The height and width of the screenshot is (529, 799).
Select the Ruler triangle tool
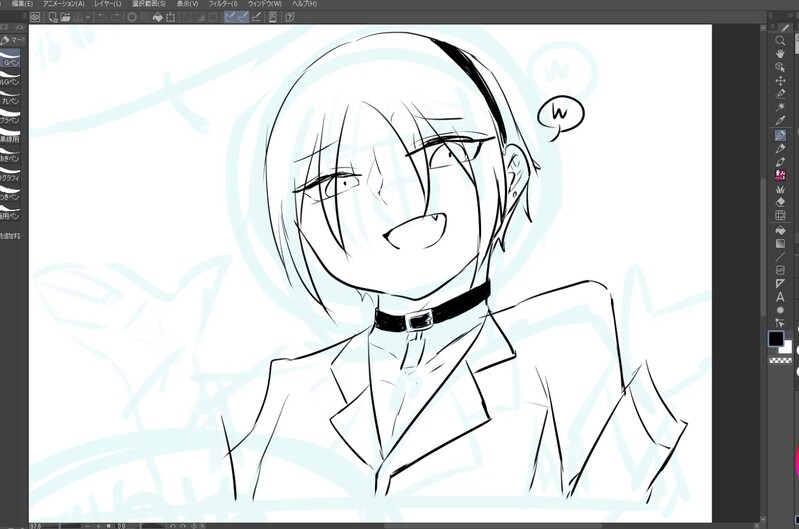(780, 283)
